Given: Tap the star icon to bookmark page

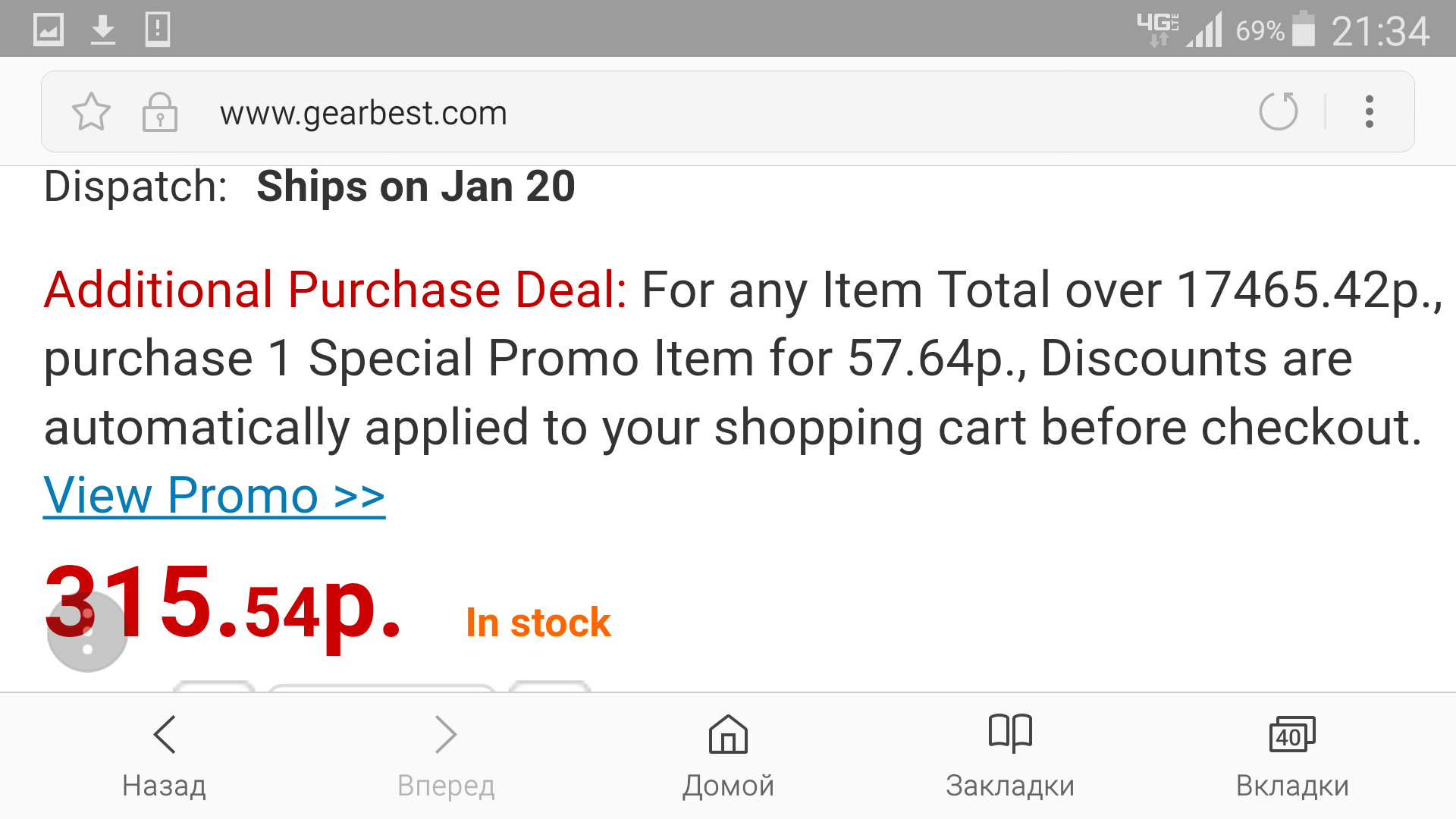Looking at the screenshot, I should (x=91, y=112).
